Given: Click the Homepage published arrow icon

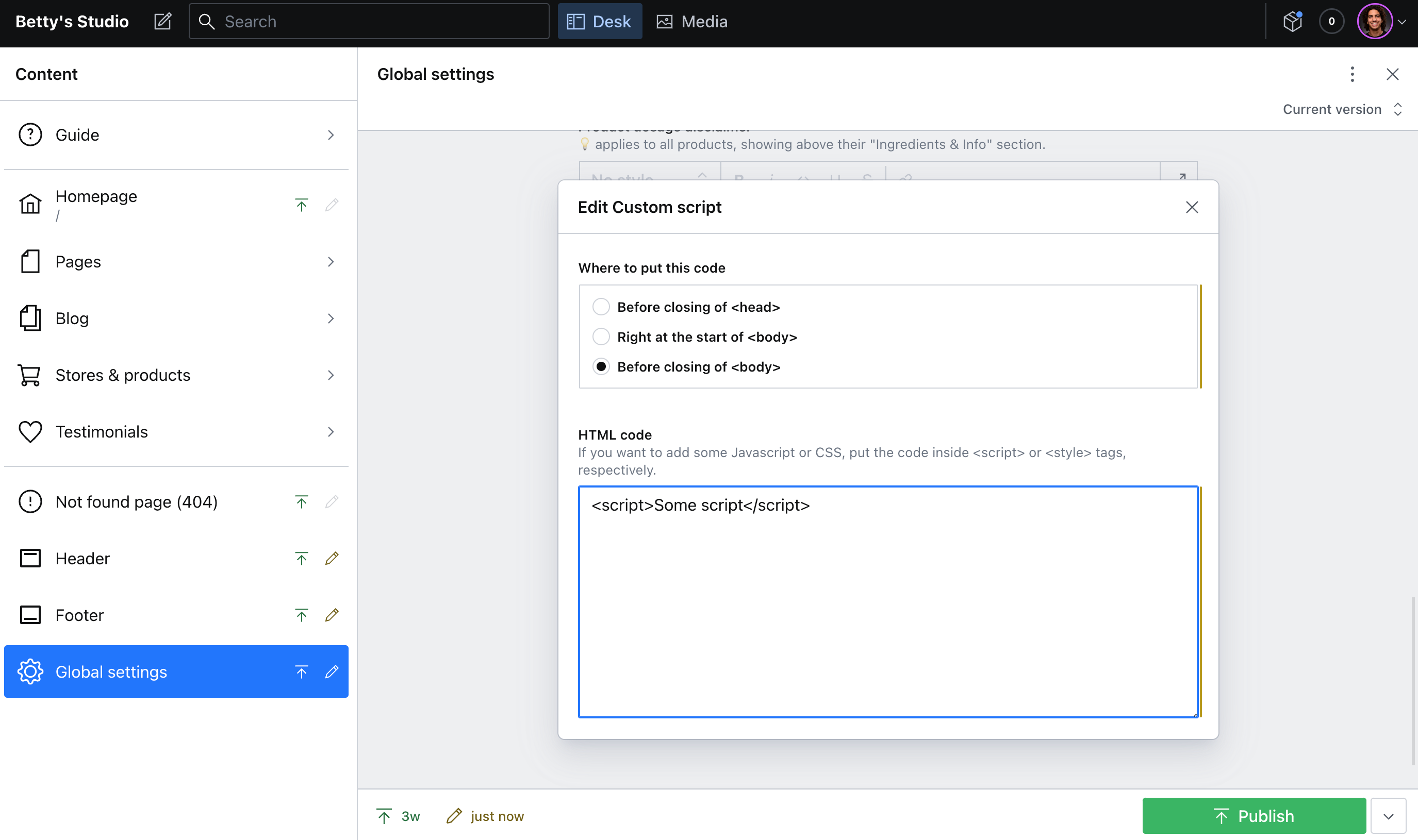Looking at the screenshot, I should pos(301,205).
